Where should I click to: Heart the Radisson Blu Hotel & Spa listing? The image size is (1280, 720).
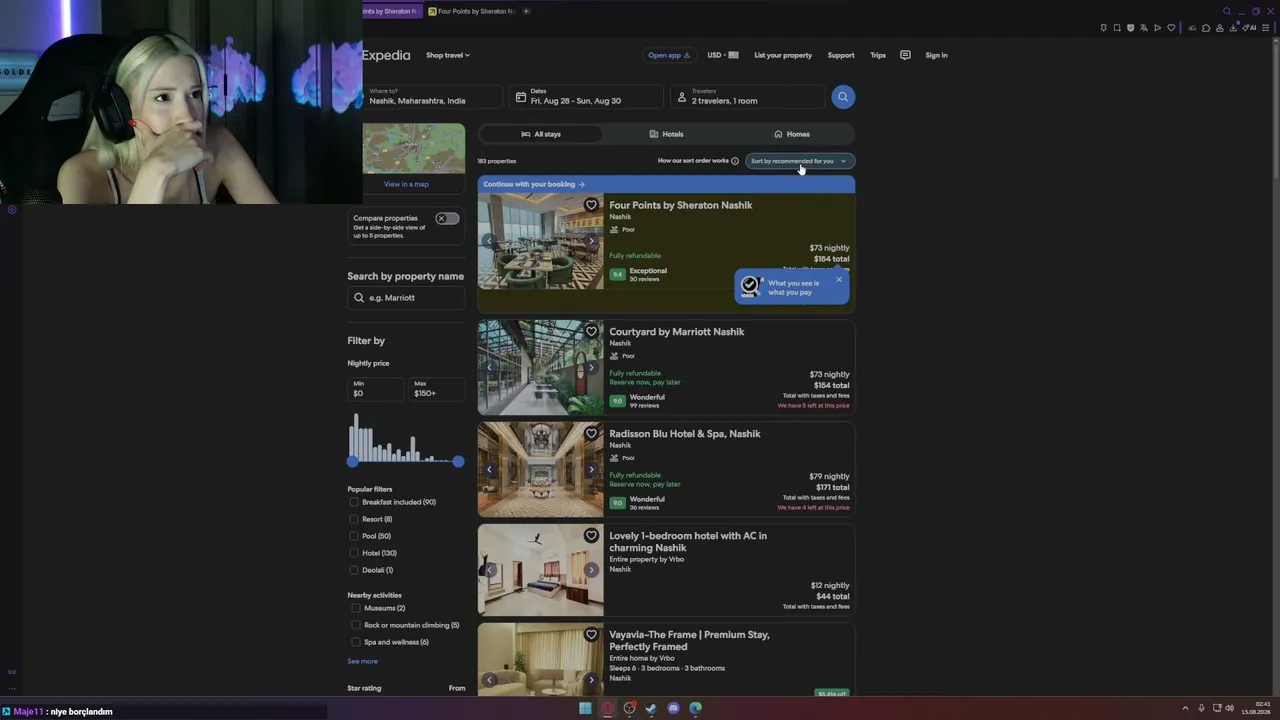[591, 434]
